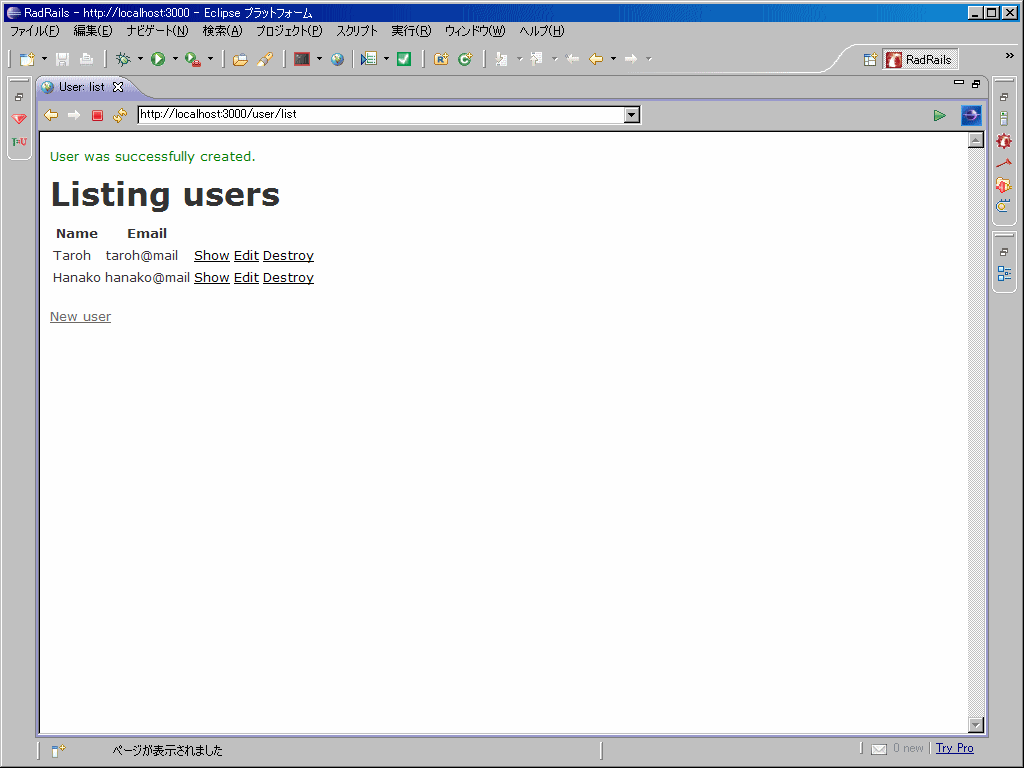Click the editor area minimize button

pos(959,83)
